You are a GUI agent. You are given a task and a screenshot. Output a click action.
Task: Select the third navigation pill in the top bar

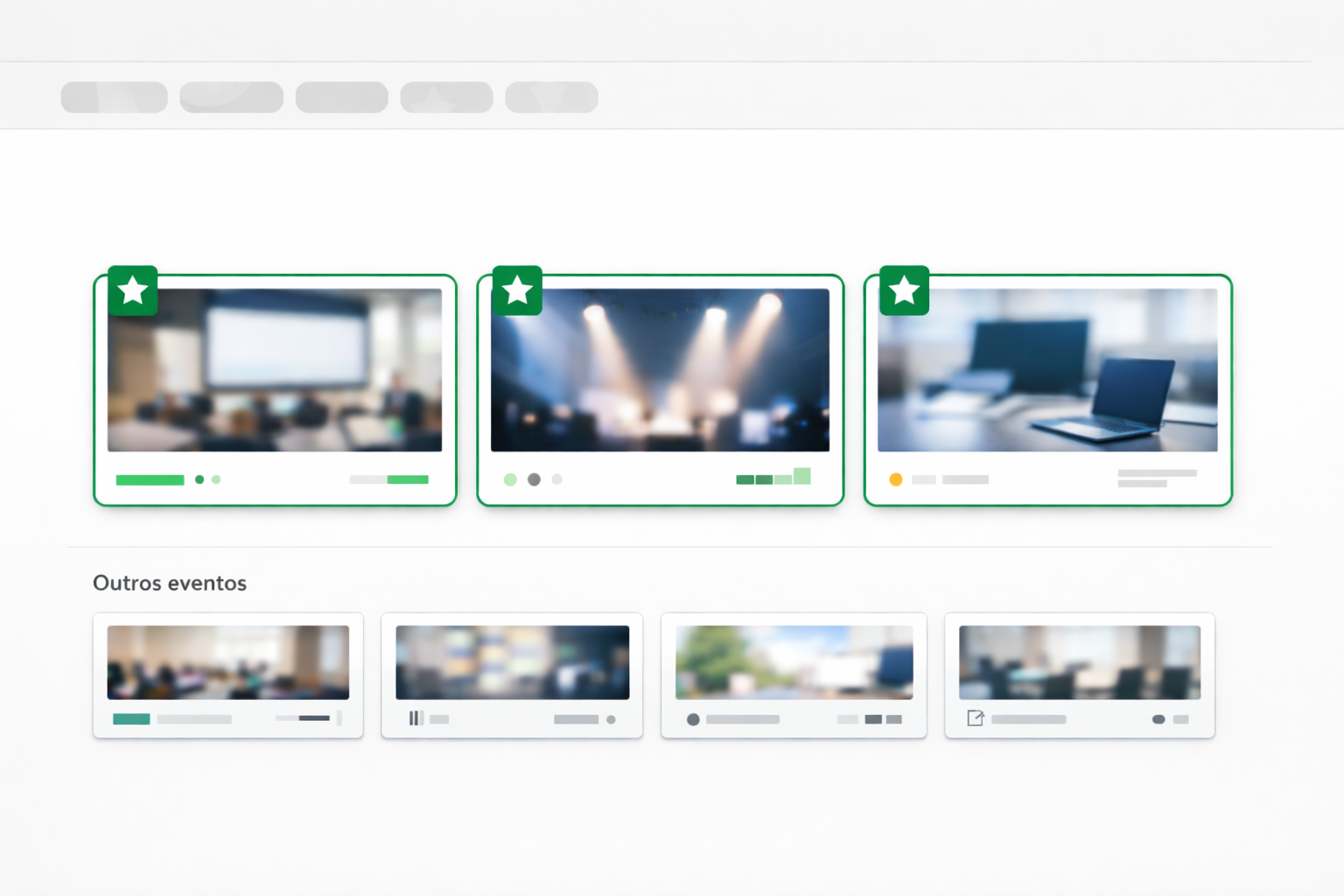(x=341, y=97)
